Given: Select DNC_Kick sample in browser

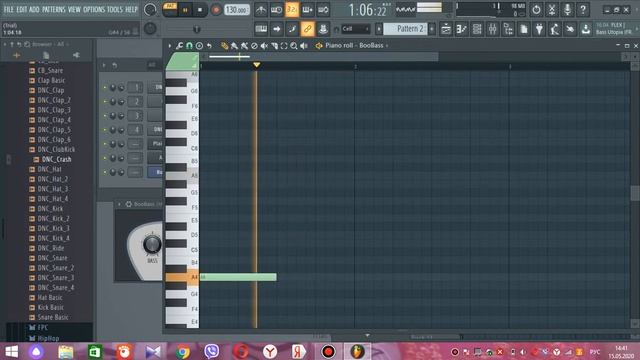Looking at the screenshot, I should [50, 209].
